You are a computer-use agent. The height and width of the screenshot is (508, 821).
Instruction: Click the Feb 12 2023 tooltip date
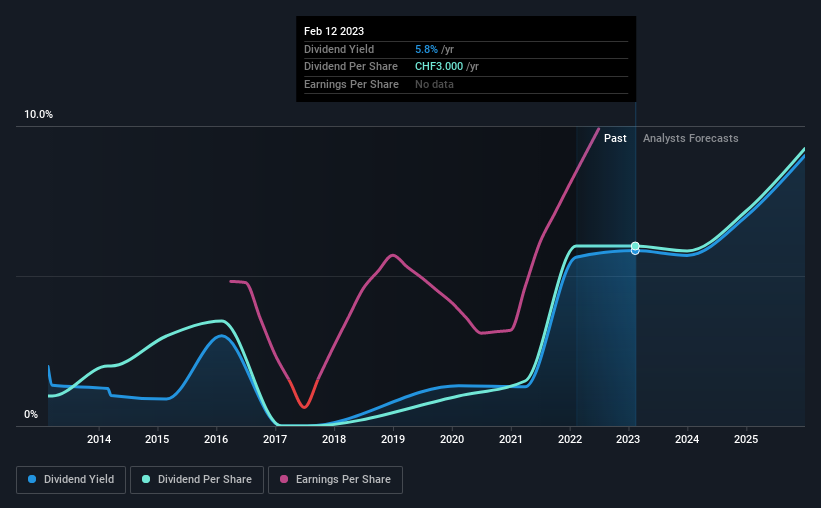334,31
